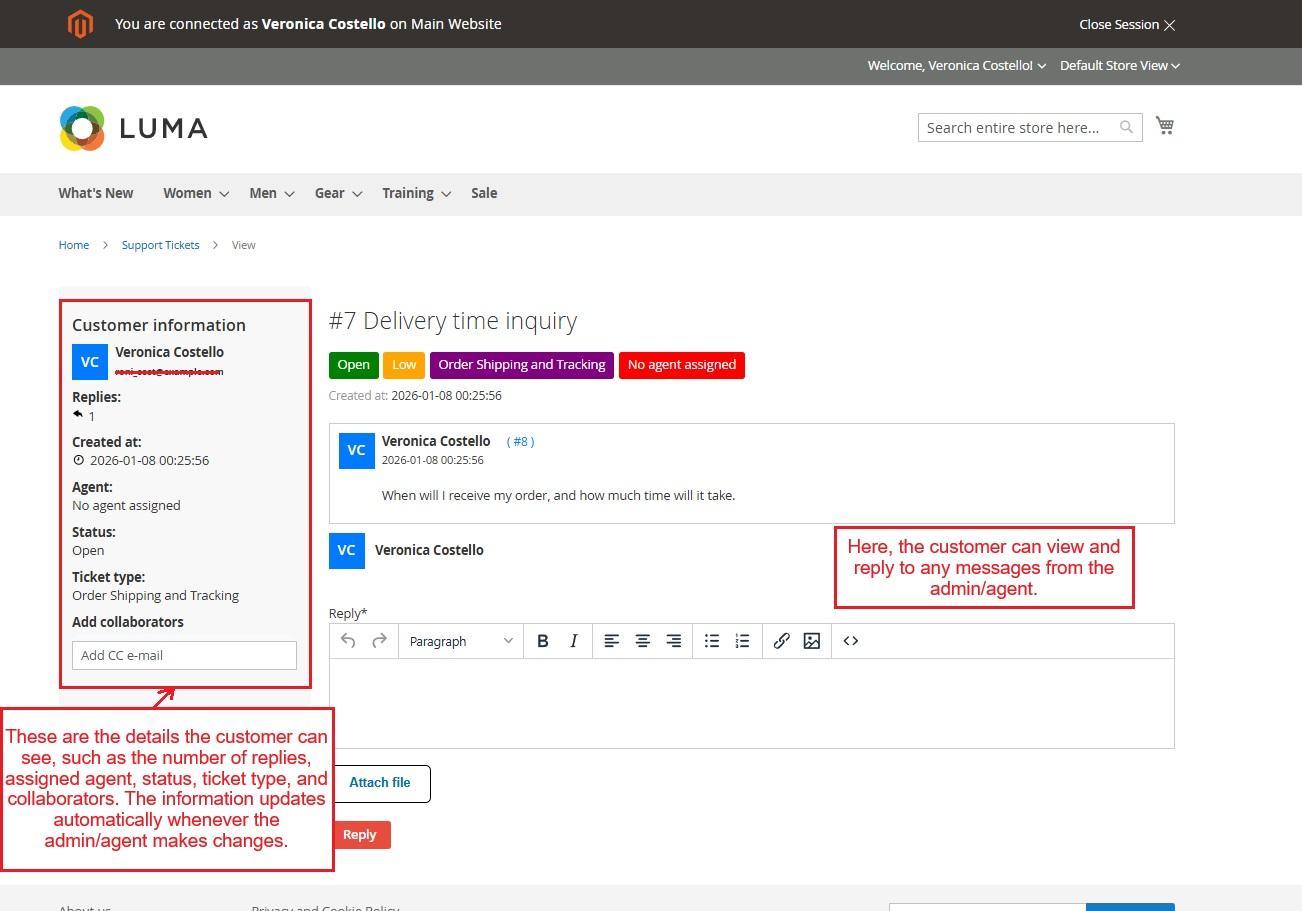Toggle italic formatting in reply editor
This screenshot has height=911, width=1302.
573,641
